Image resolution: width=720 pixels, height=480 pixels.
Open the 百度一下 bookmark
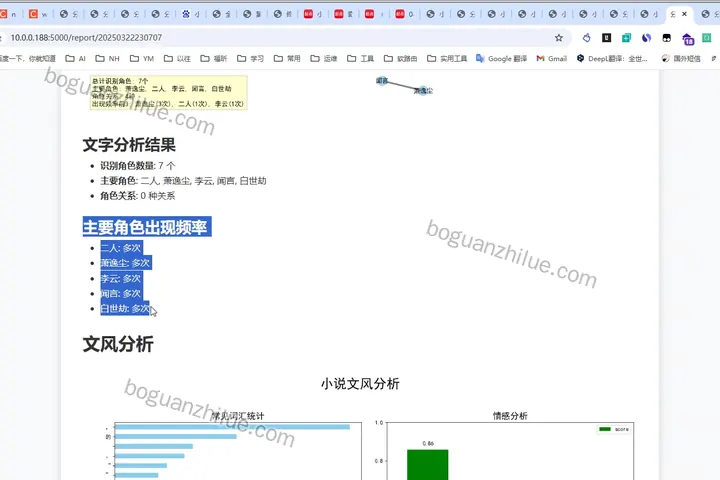(x=28, y=58)
